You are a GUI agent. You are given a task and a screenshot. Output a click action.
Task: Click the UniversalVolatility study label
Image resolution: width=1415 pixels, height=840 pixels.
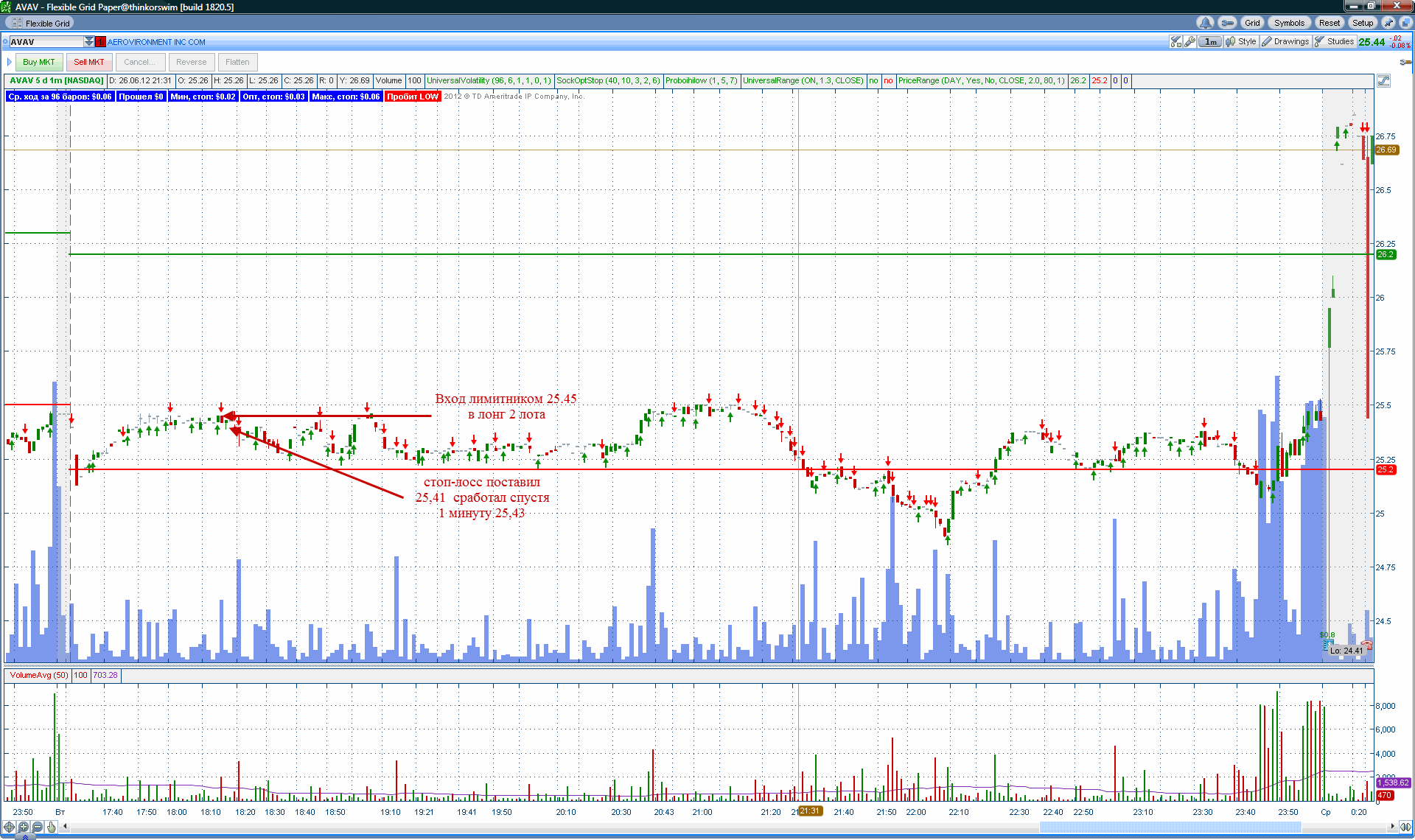click(489, 80)
